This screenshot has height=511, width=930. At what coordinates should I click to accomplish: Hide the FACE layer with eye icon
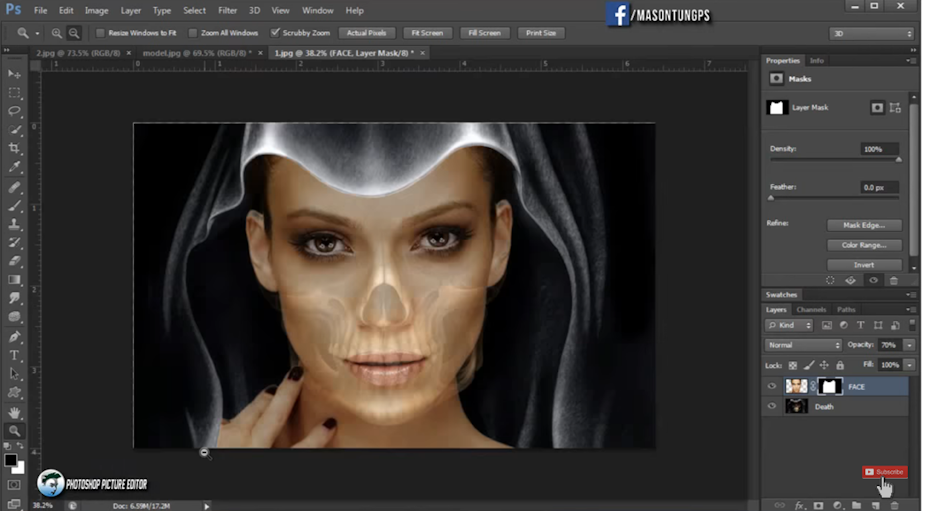pos(771,386)
